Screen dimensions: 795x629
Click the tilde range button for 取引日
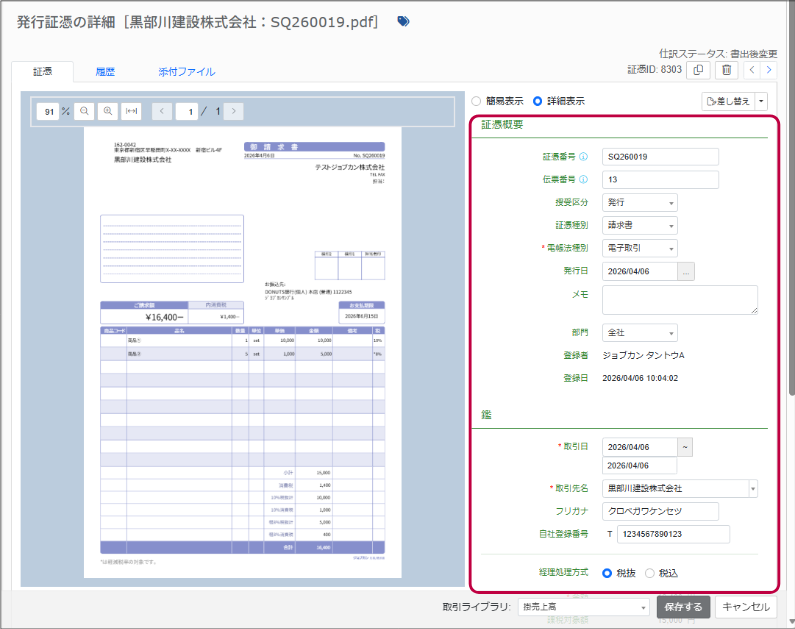685,447
